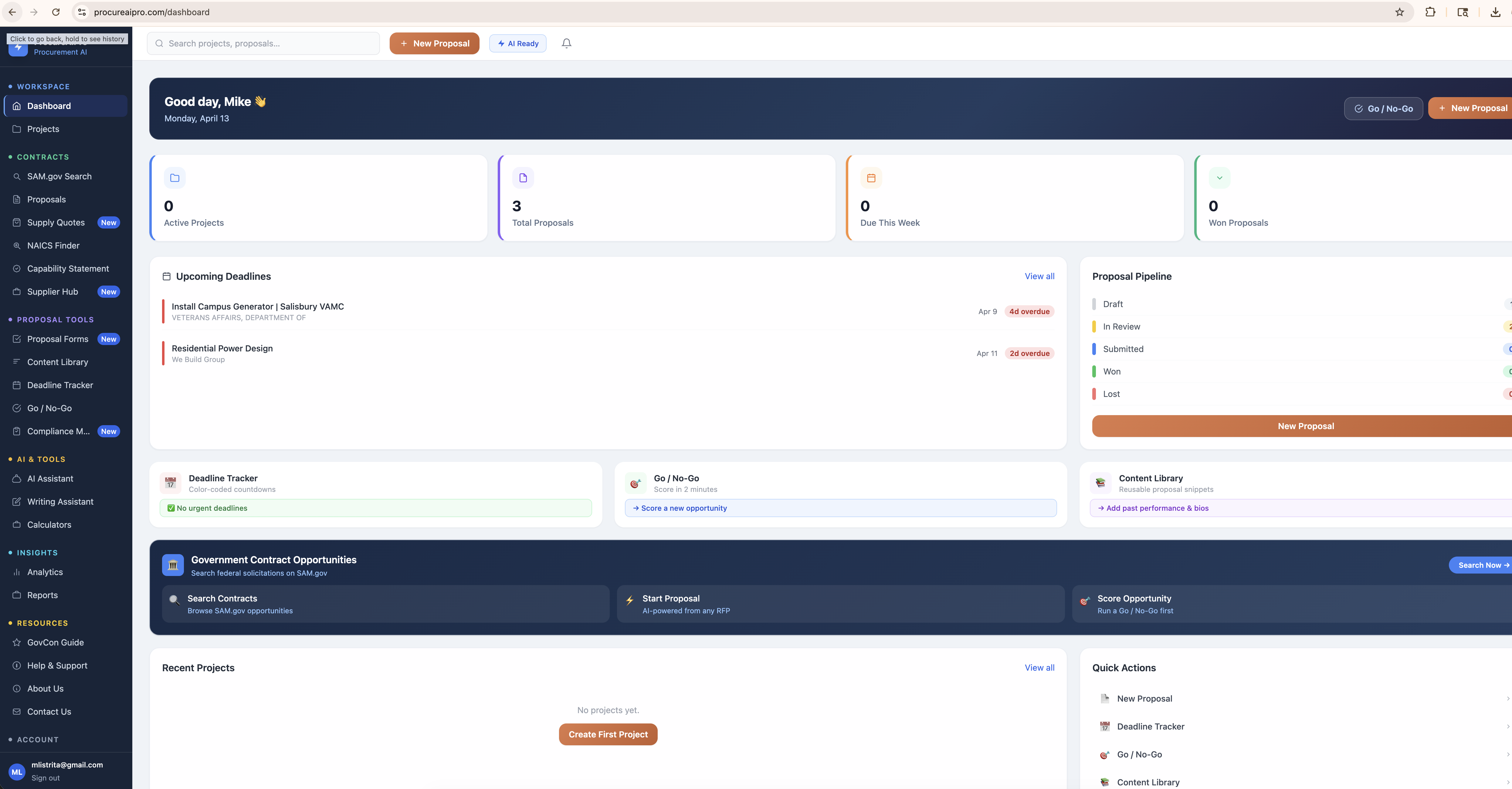Screen dimensions: 1512x789
Task: Reload the browser page
Action: tap(56, 12)
